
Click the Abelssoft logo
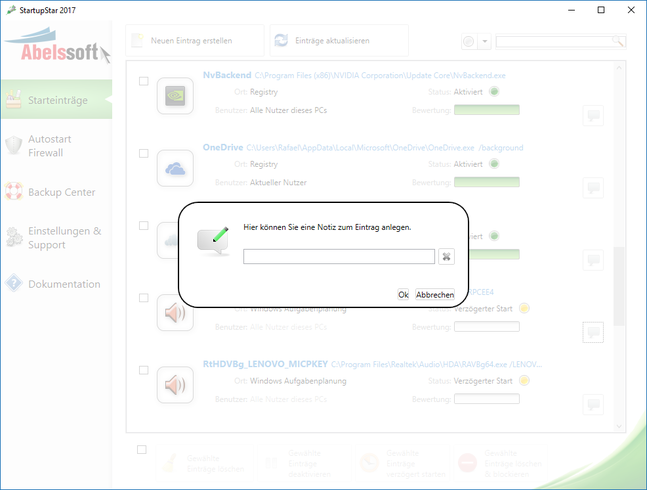[x=57, y=46]
